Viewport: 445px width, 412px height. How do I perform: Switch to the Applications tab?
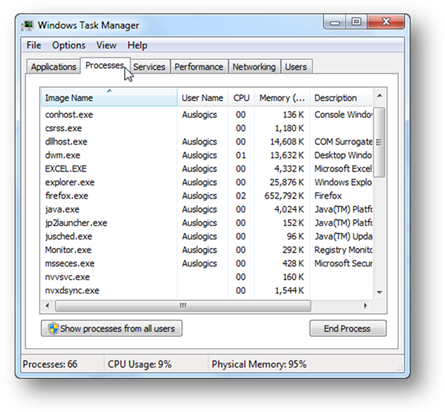[x=53, y=67]
